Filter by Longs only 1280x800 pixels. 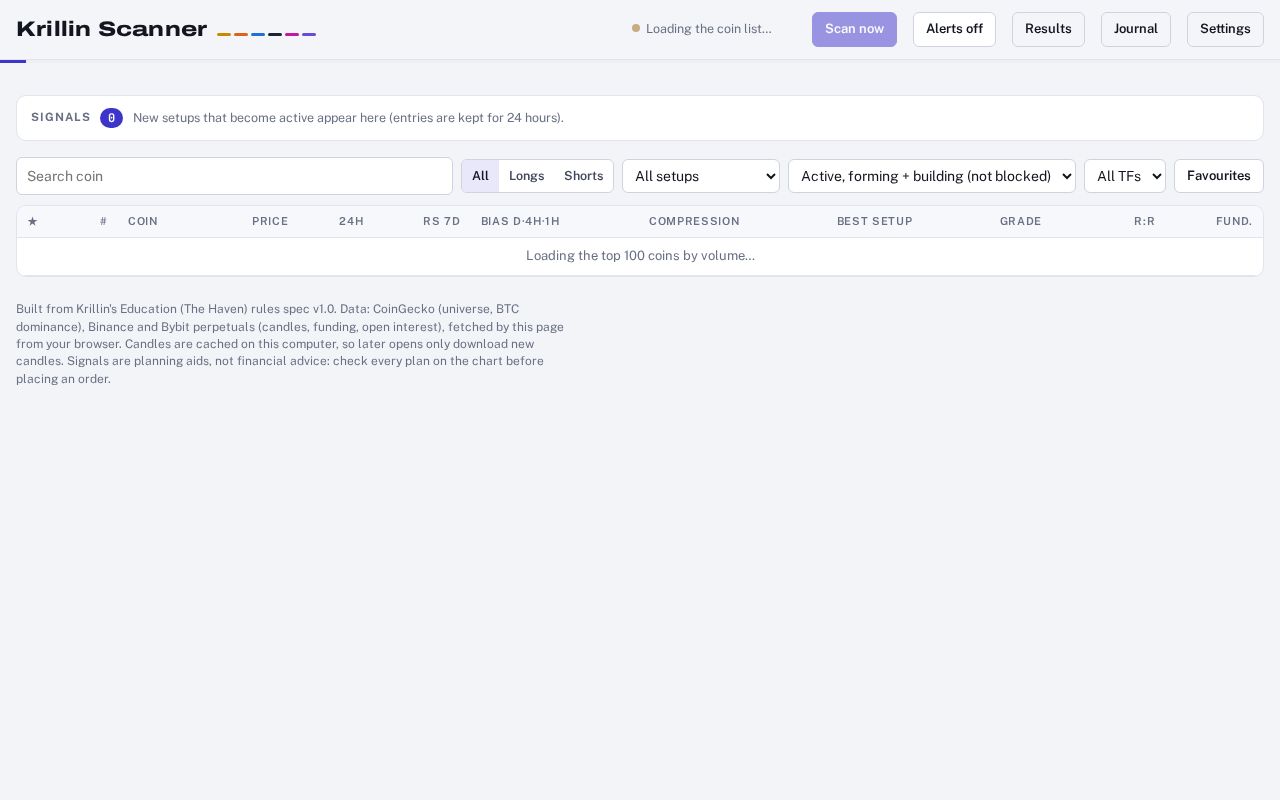[527, 176]
